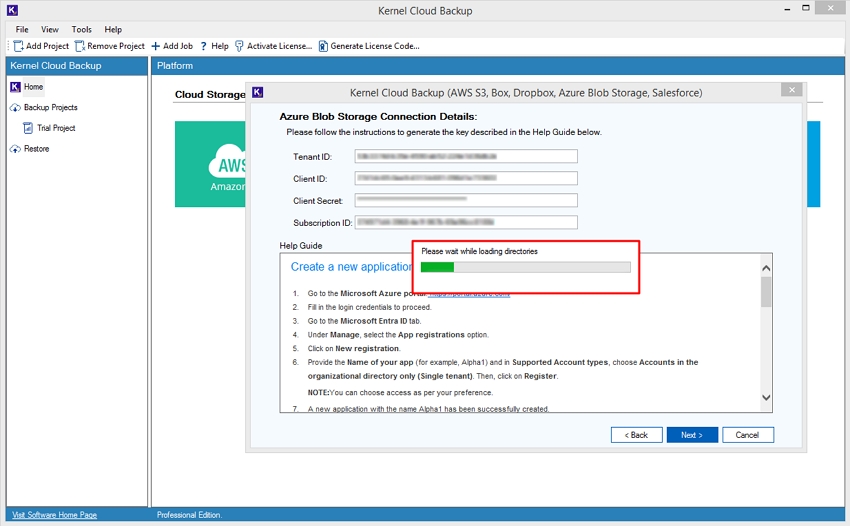This screenshot has height=526, width=850.
Task: Open the Tools menu
Action: click(x=82, y=29)
